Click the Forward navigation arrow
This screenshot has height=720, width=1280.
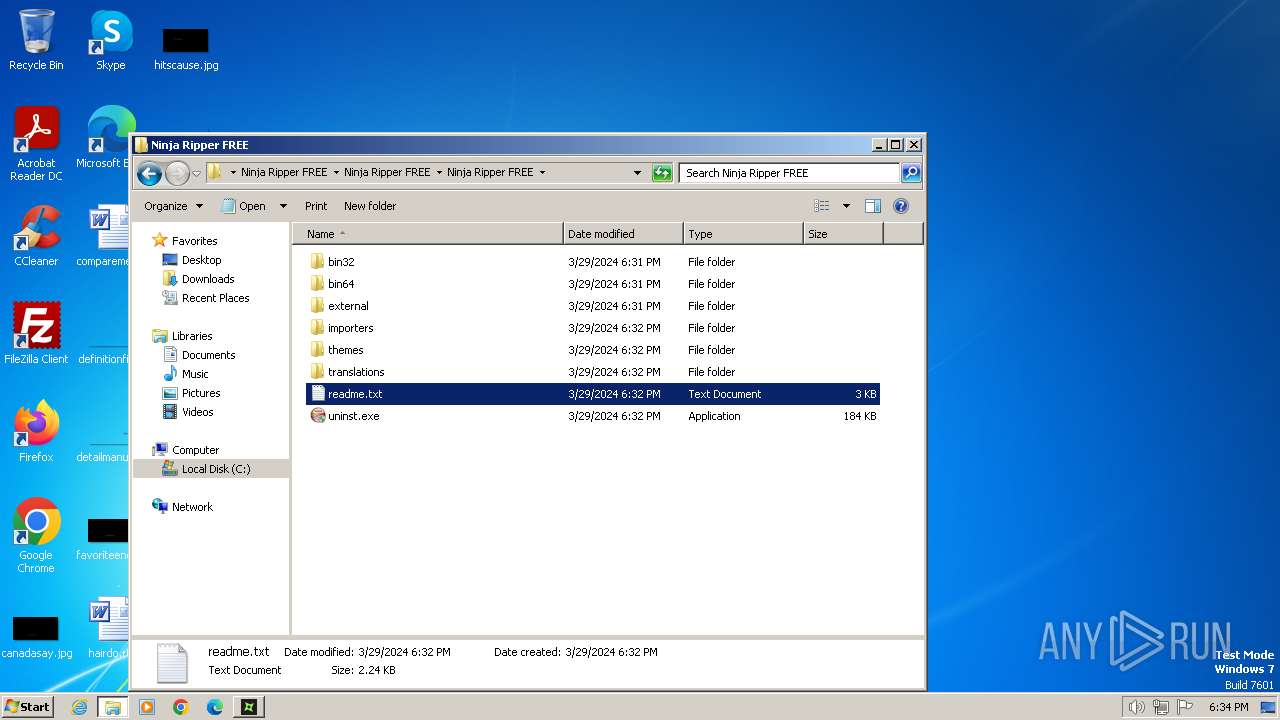(x=177, y=173)
